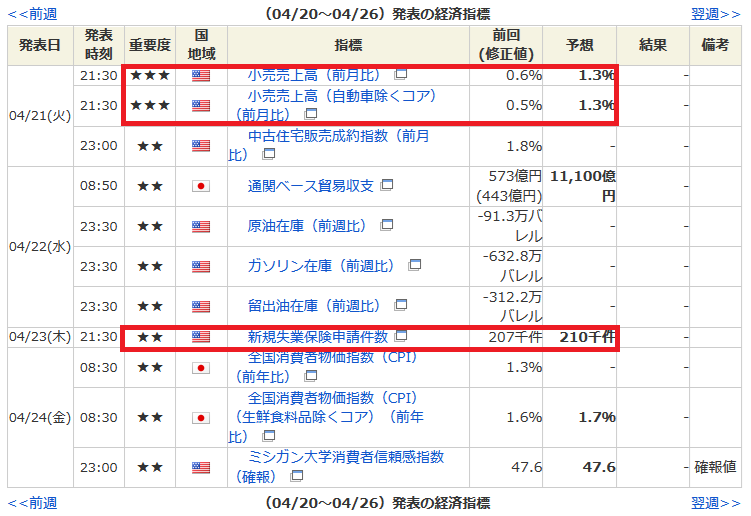Click time 08:50 in 貿易収支 row
The height and width of the screenshot is (516, 751).
[x=99, y=185]
